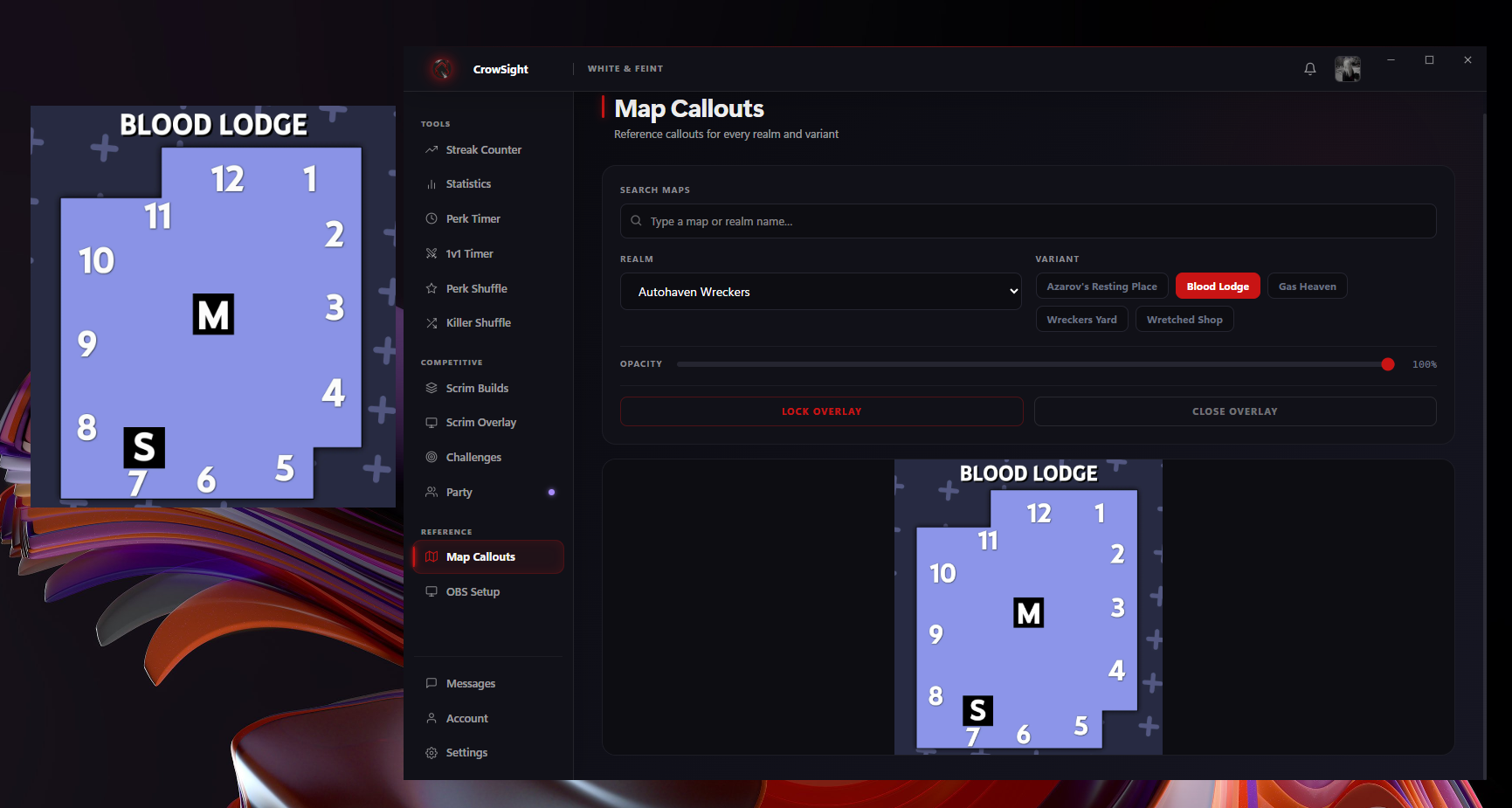The width and height of the screenshot is (1512, 808).
Task: Click the Lock Overlay button
Action: coord(821,411)
